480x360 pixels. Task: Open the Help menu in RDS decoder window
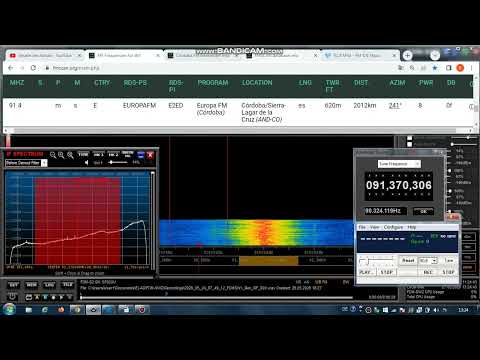pos(412,227)
